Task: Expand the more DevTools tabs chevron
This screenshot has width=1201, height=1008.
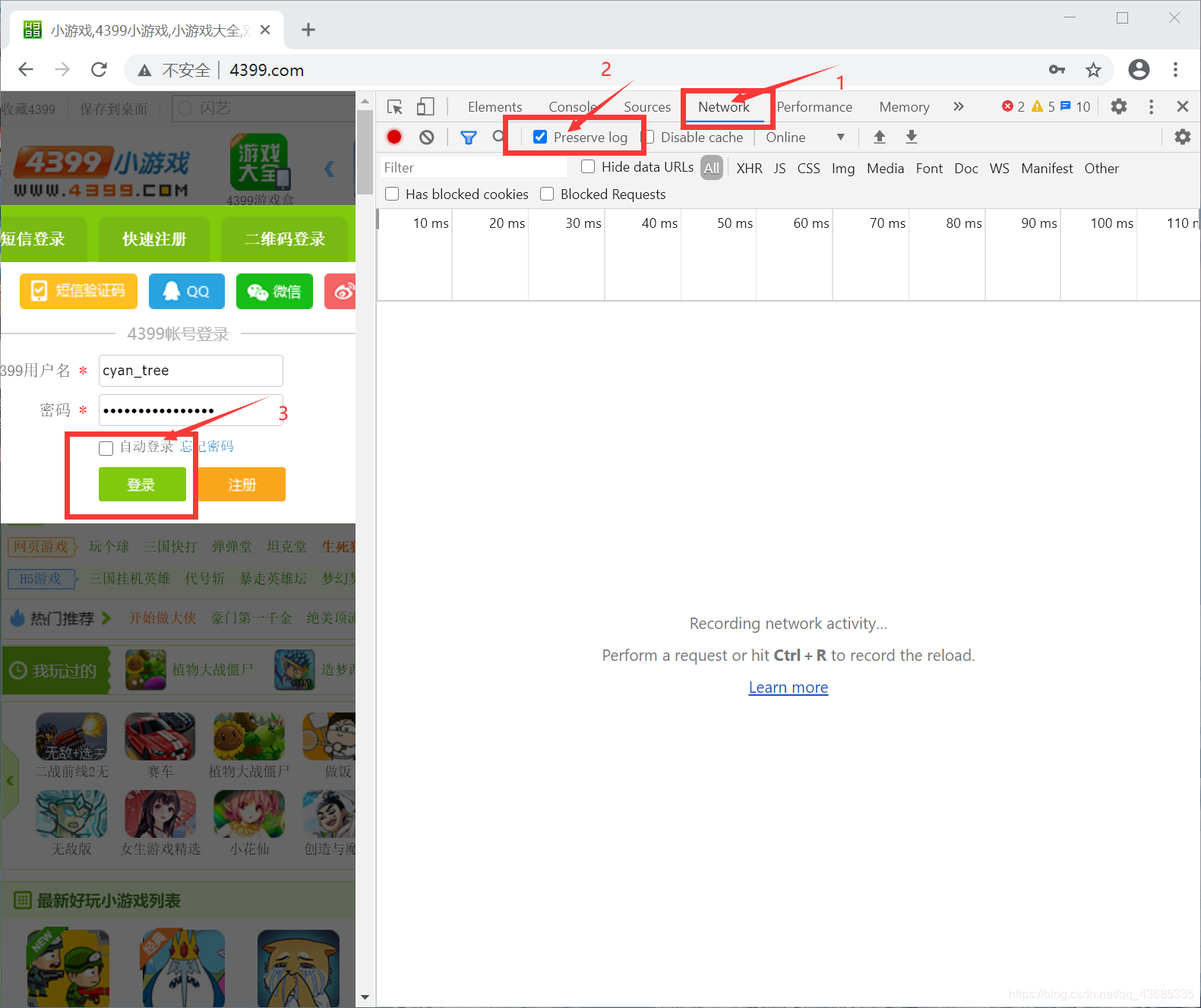Action: pos(959,106)
